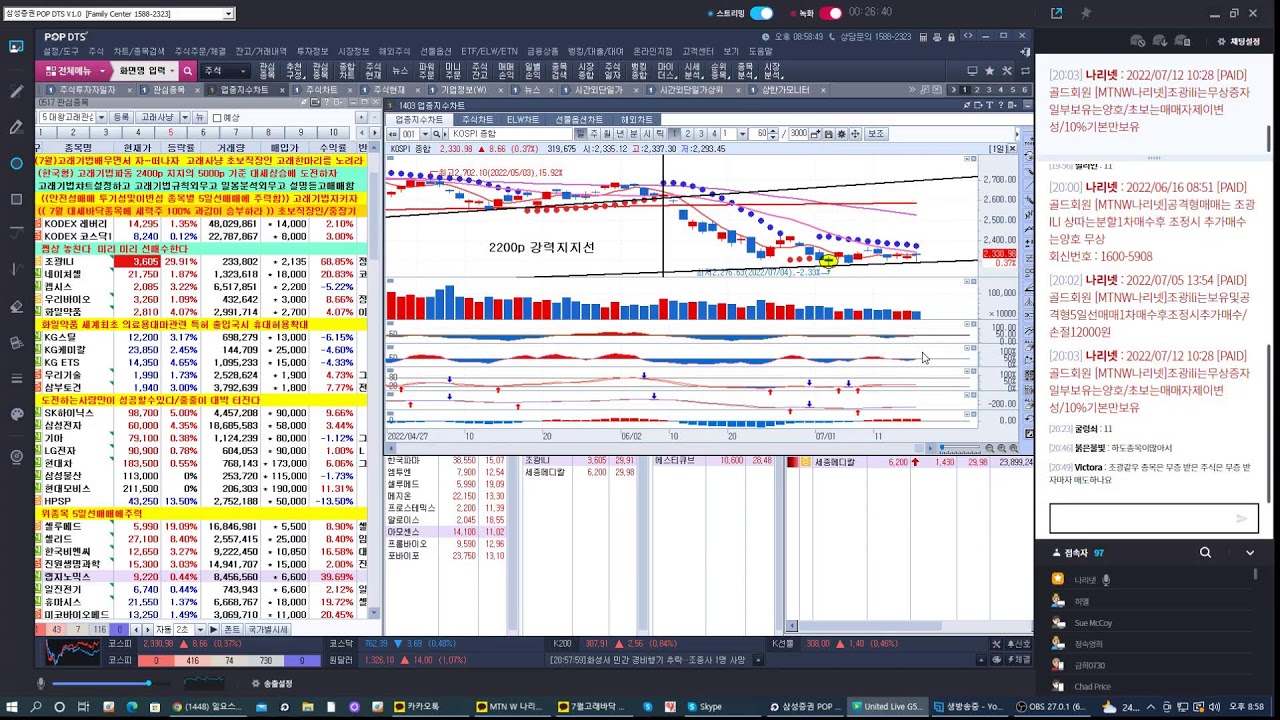
Task: Click the pin icon above chat
Action: pos(1086,13)
